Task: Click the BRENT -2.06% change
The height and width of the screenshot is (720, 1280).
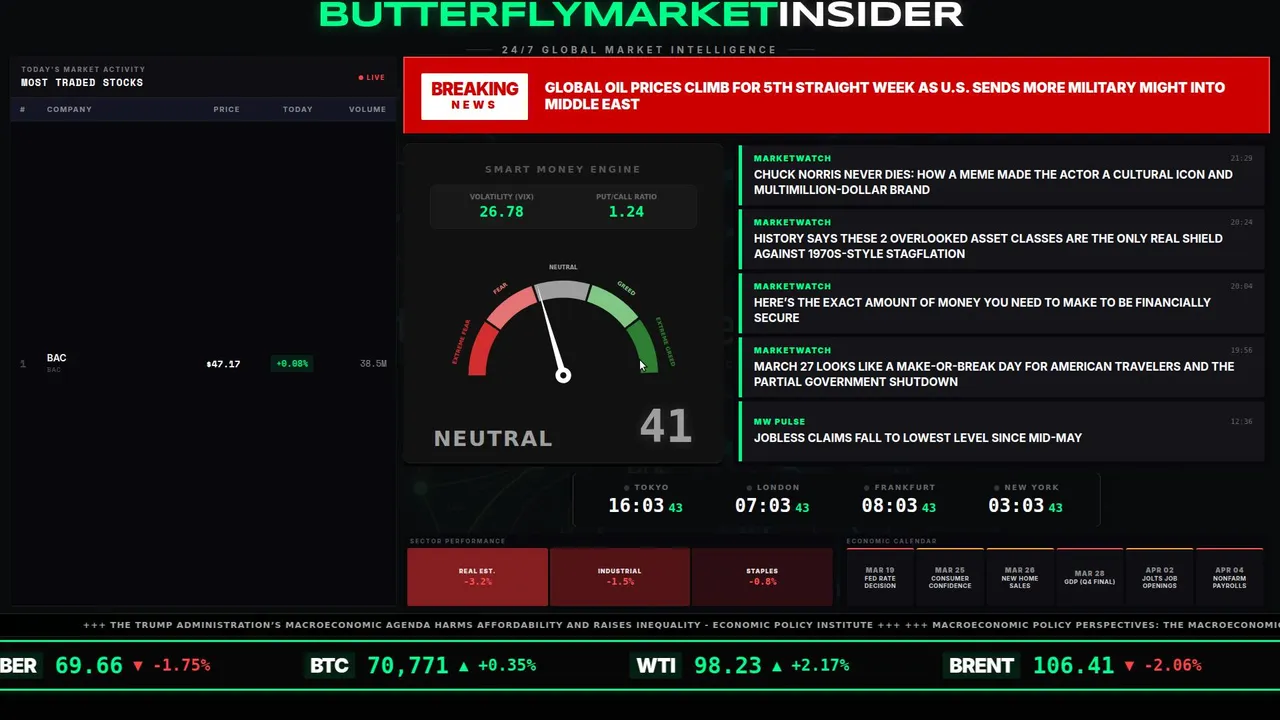Action: 1172,665
